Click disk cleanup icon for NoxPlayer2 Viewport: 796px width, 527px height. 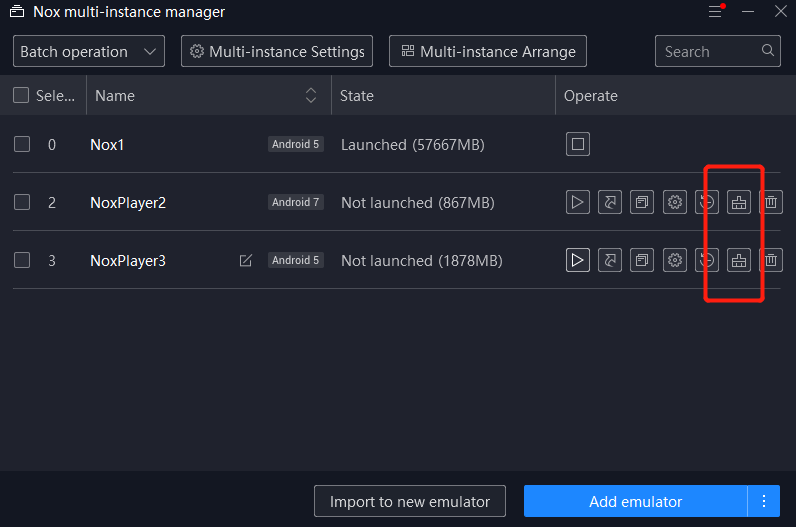tap(739, 202)
